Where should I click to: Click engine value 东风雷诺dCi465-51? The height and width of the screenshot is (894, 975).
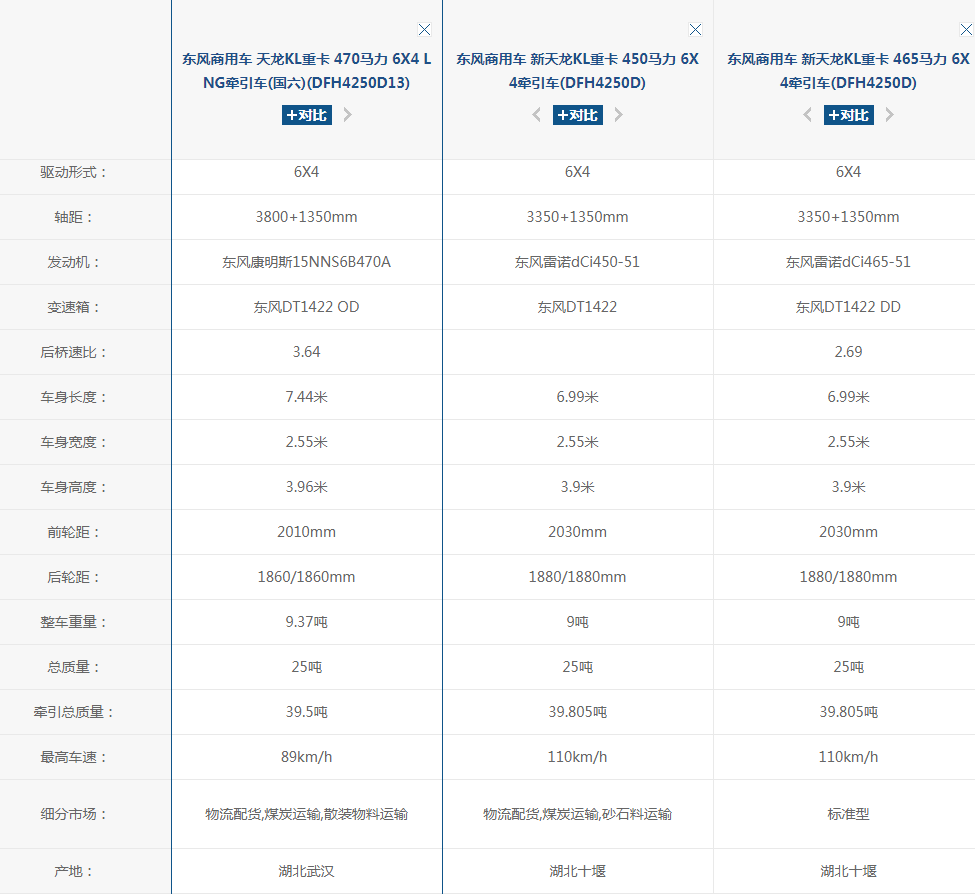[848, 262]
